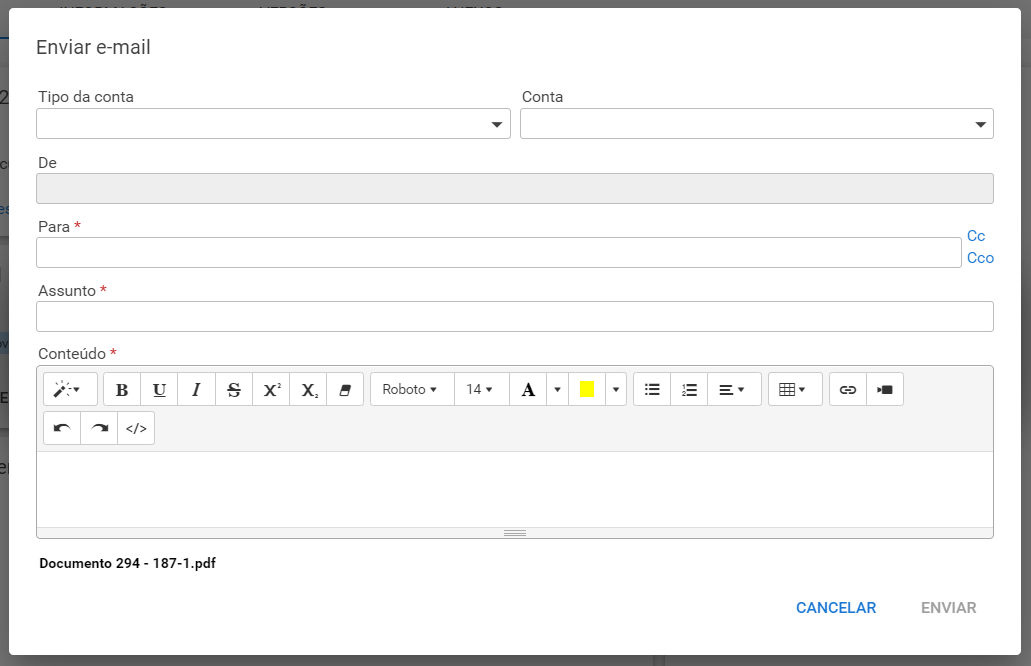Open the Conta dropdown
Viewport: 1031px width, 666px height.
click(x=757, y=124)
